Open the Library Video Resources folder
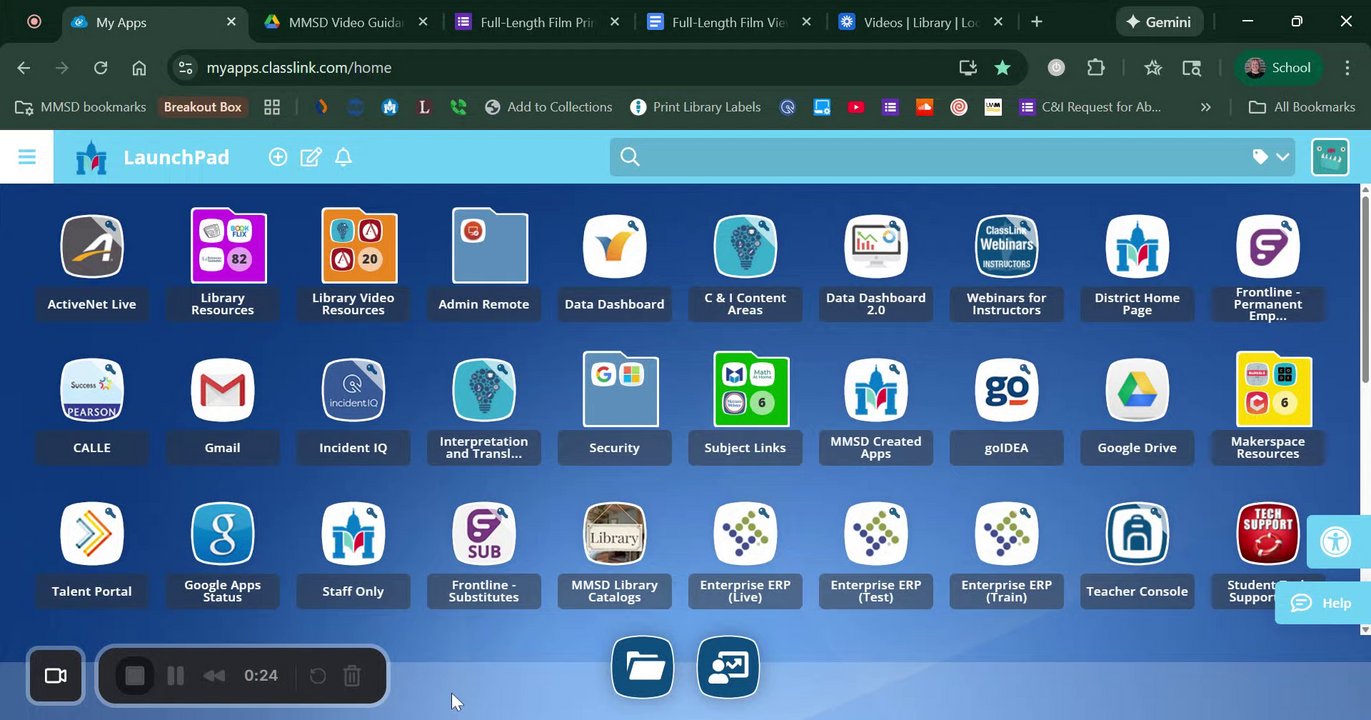Image resolution: width=1371 pixels, height=720 pixels. 359,246
